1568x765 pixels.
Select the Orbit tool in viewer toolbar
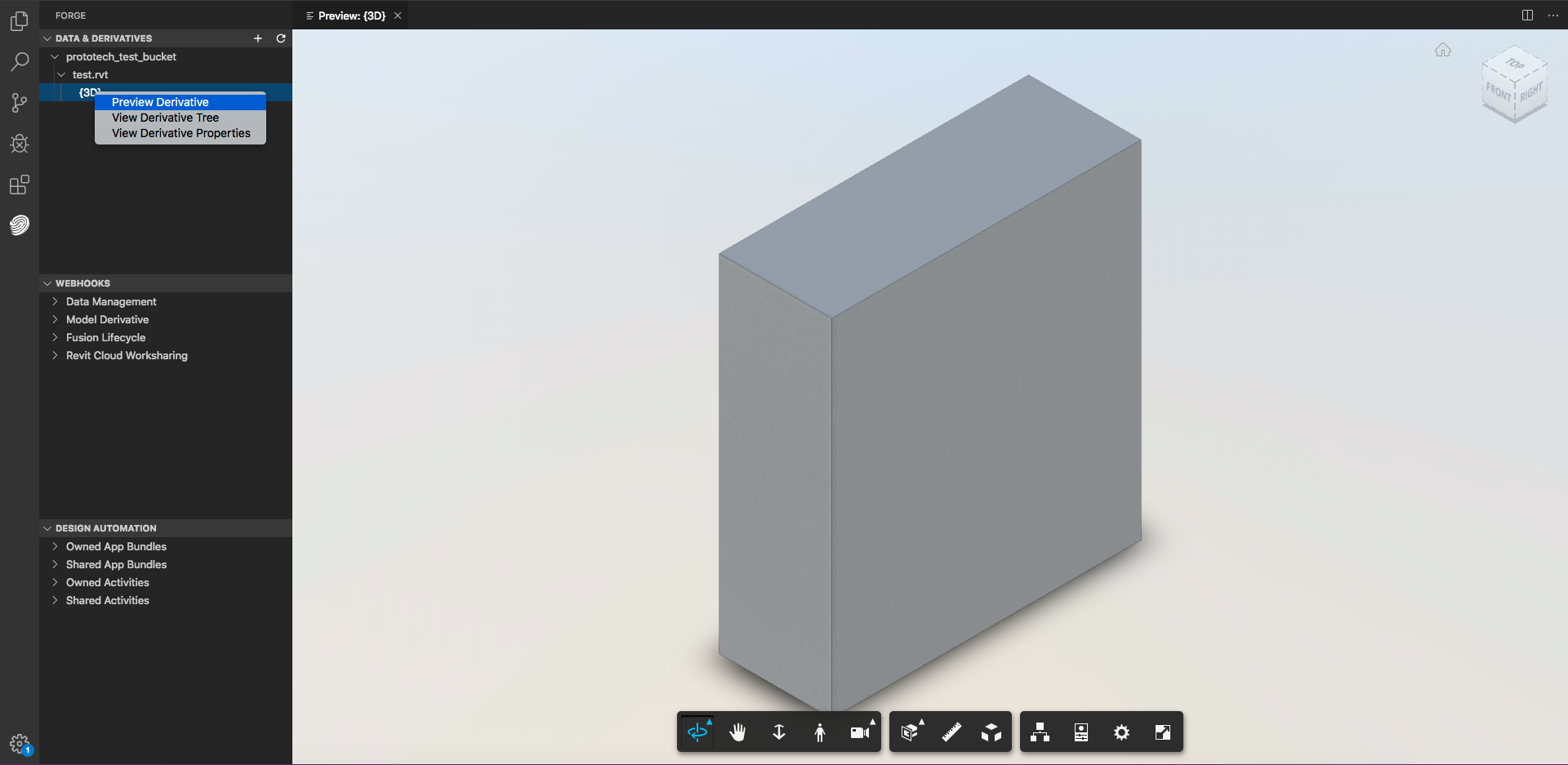click(697, 732)
